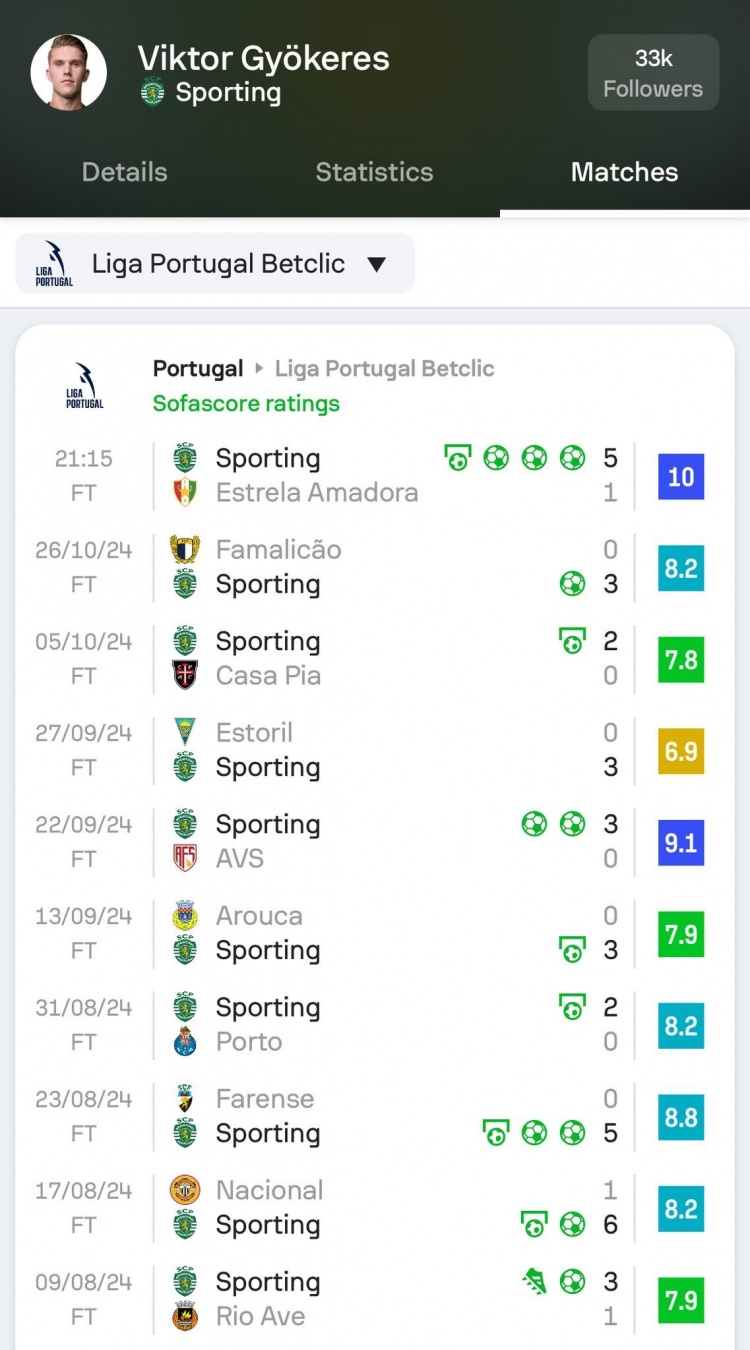750x1350 pixels.
Task: Tap the Famalicão team crest
Action: [185, 550]
